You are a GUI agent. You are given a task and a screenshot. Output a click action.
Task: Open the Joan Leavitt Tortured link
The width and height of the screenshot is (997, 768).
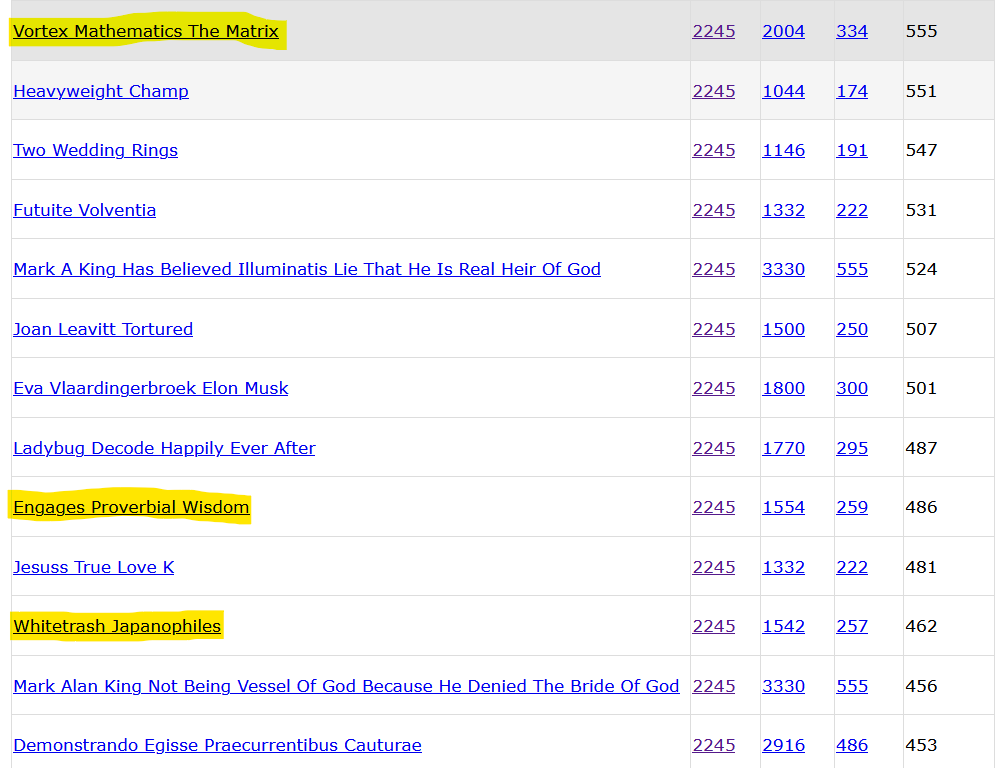point(103,329)
